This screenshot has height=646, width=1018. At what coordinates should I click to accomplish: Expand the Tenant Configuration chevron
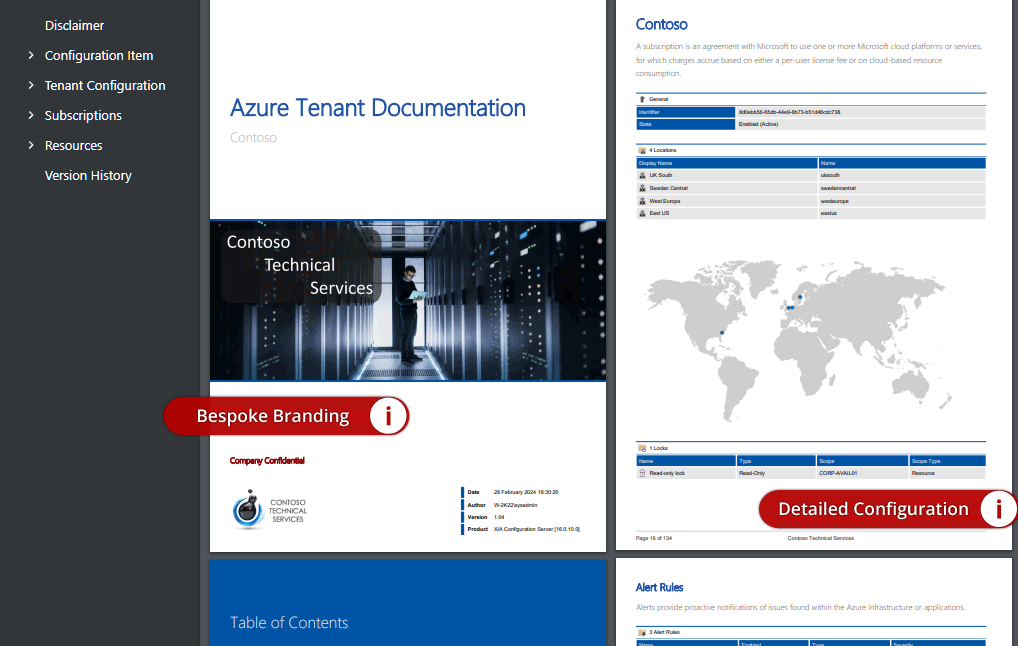tap(31, 85)
